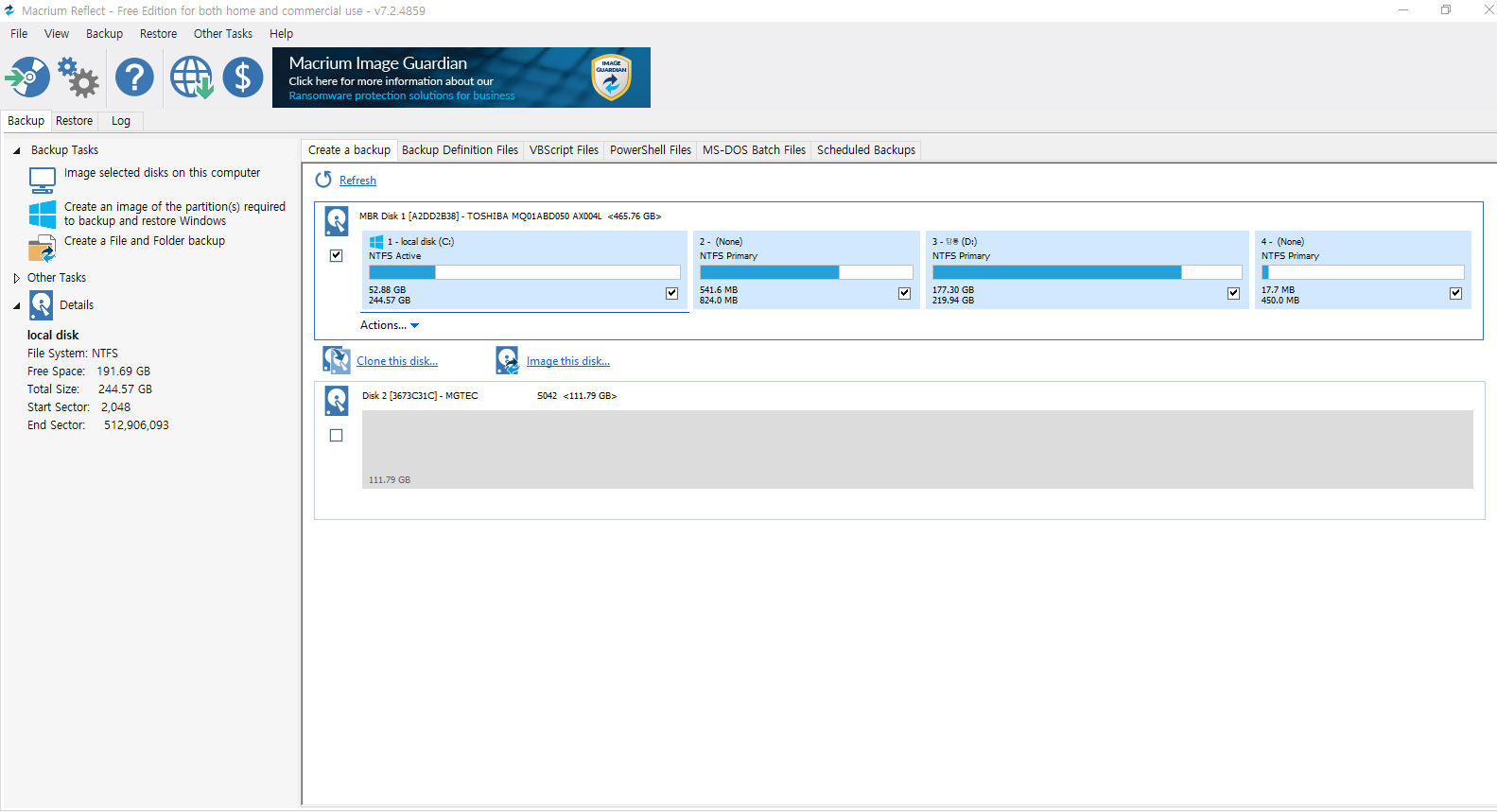
Task: Click the Image this disk link
Action: 568,361
